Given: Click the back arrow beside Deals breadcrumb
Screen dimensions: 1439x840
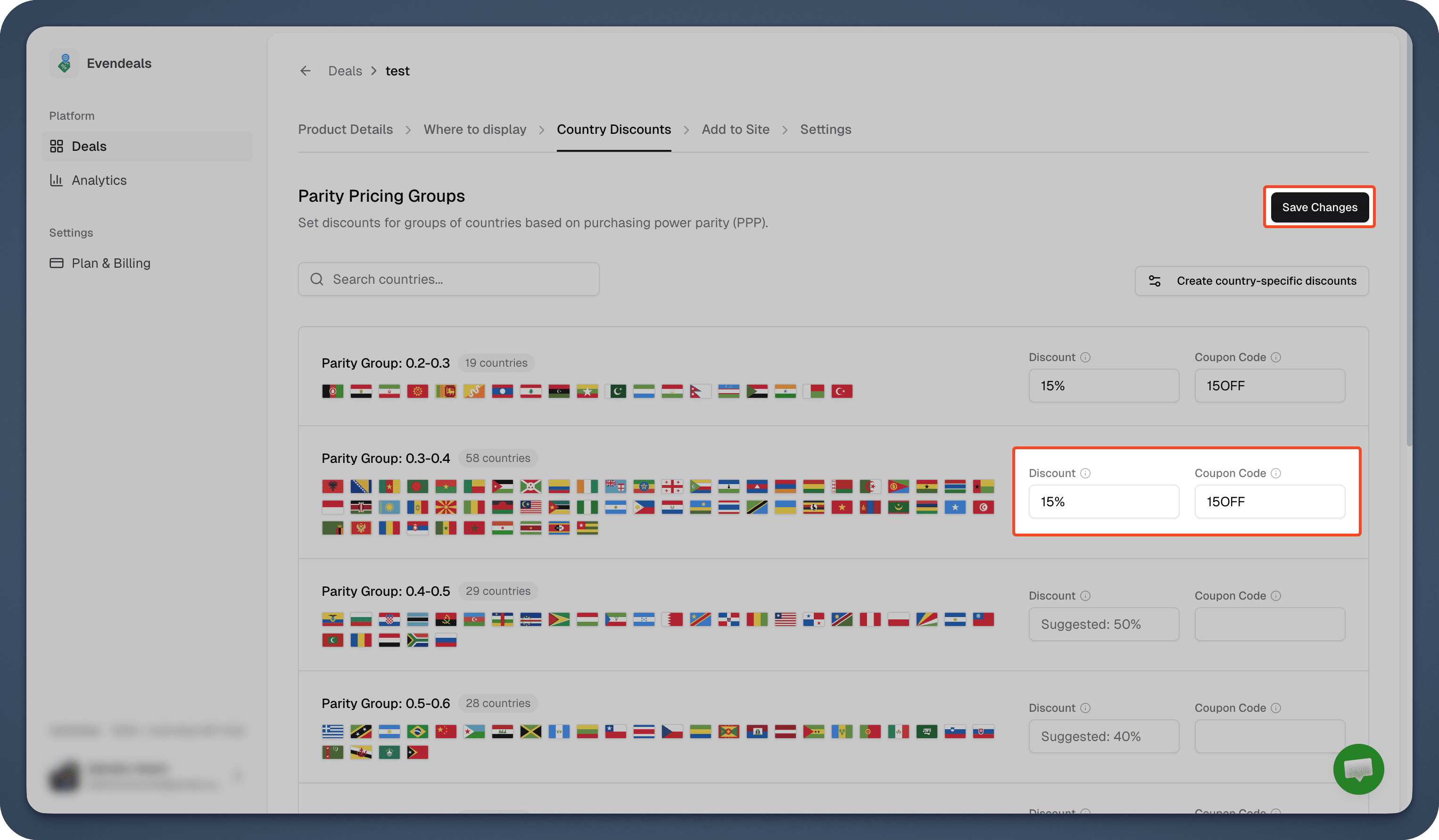Looking at the screenshot, I should [305, 70].
